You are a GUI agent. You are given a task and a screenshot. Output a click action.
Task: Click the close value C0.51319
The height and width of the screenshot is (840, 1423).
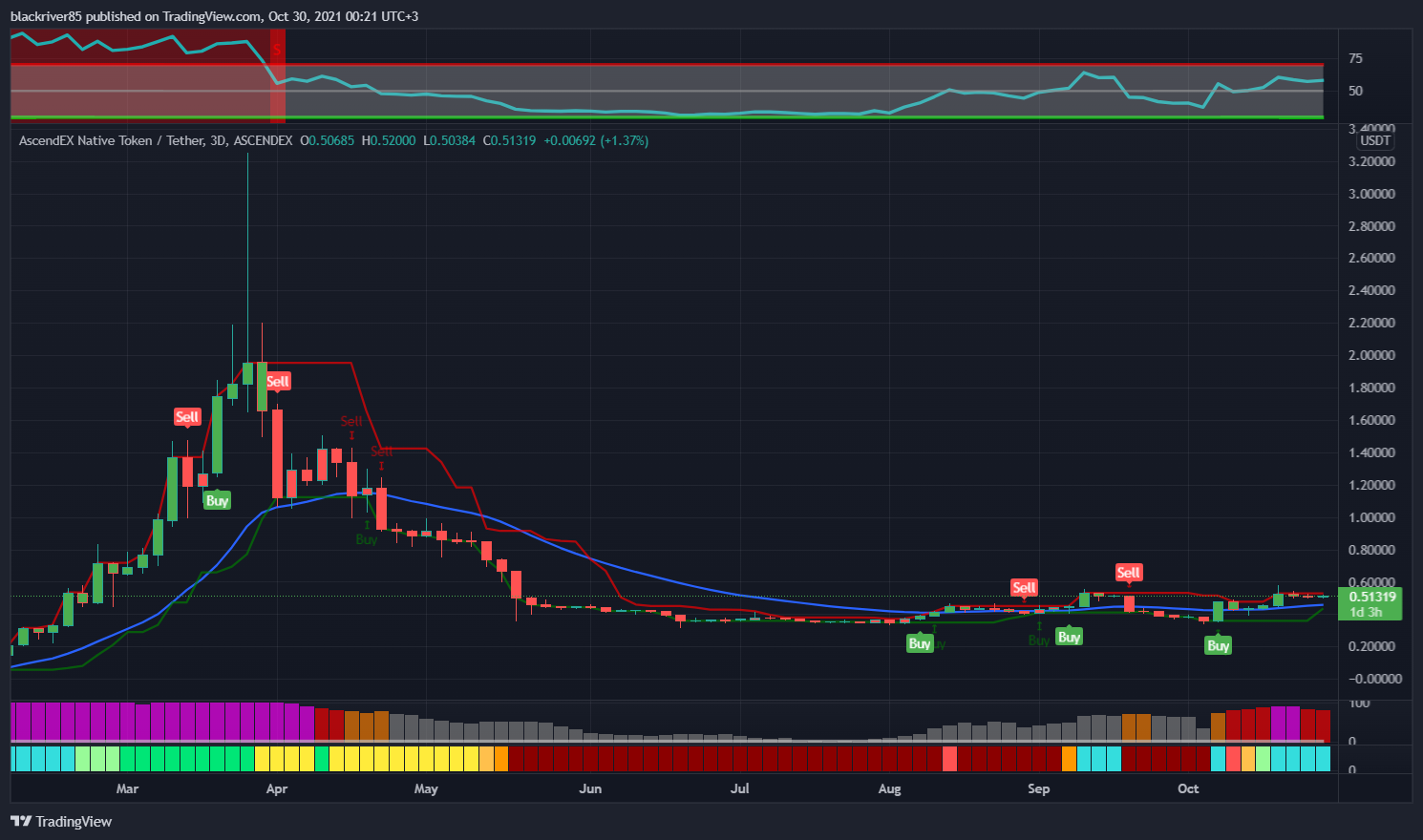509,140
